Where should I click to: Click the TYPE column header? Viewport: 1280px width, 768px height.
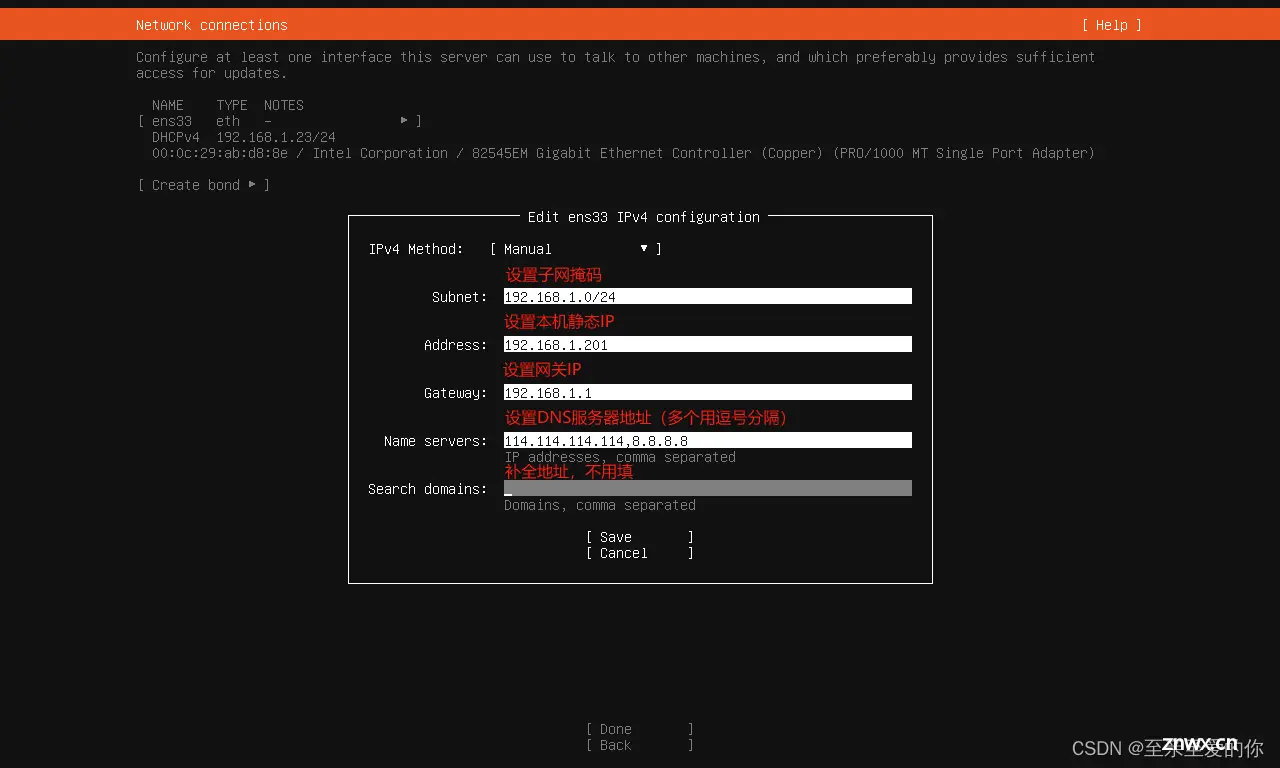coord(232,105)
